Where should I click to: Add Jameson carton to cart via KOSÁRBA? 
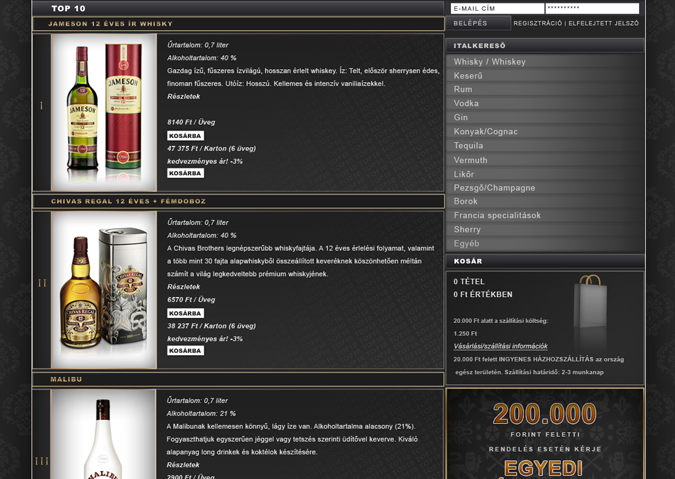point(186,173)
